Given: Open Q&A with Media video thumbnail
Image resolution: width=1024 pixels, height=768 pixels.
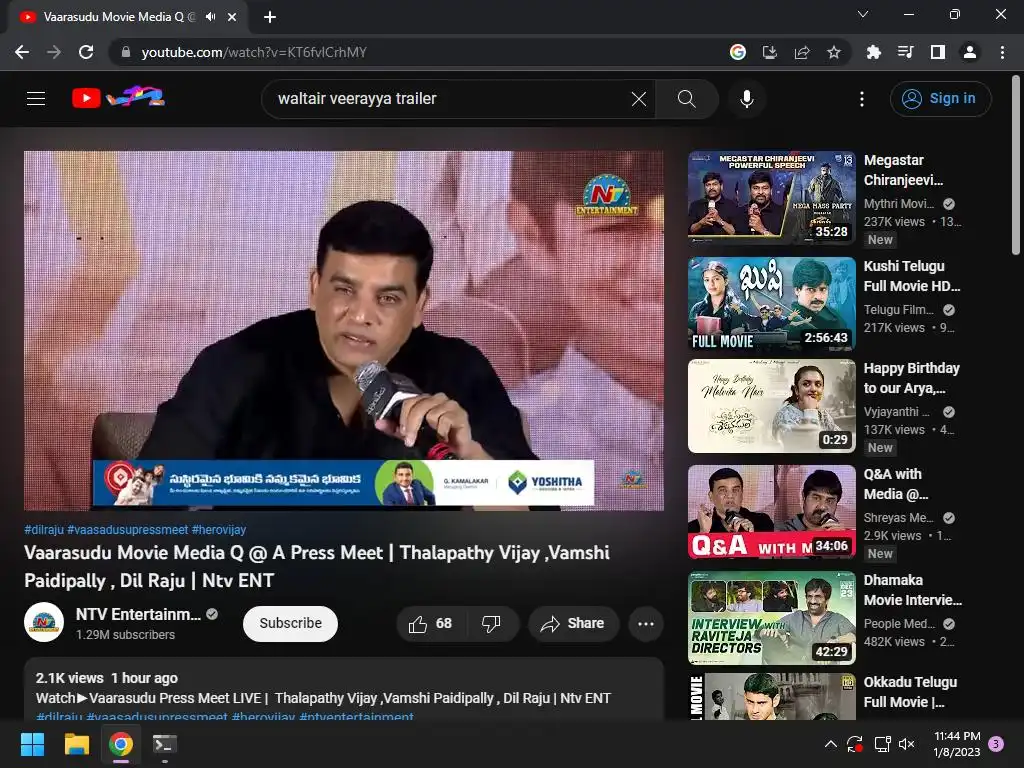Looking at the screenshot, I should click(771, 512).
